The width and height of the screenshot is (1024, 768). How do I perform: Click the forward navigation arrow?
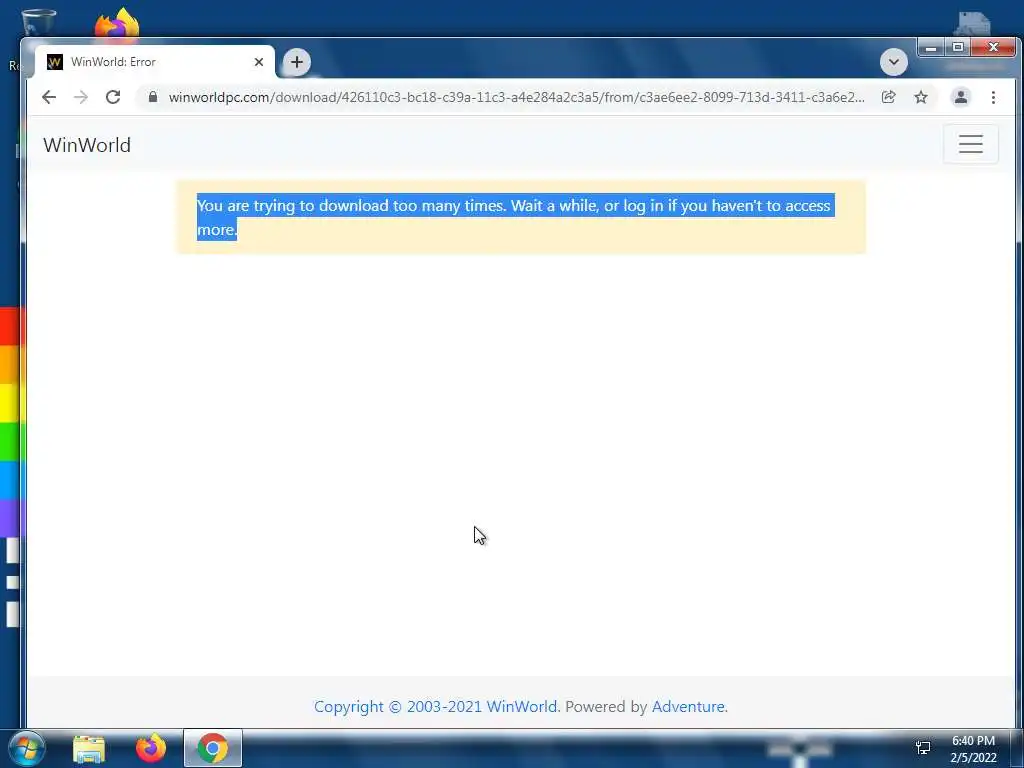click(x=80, y=97)
